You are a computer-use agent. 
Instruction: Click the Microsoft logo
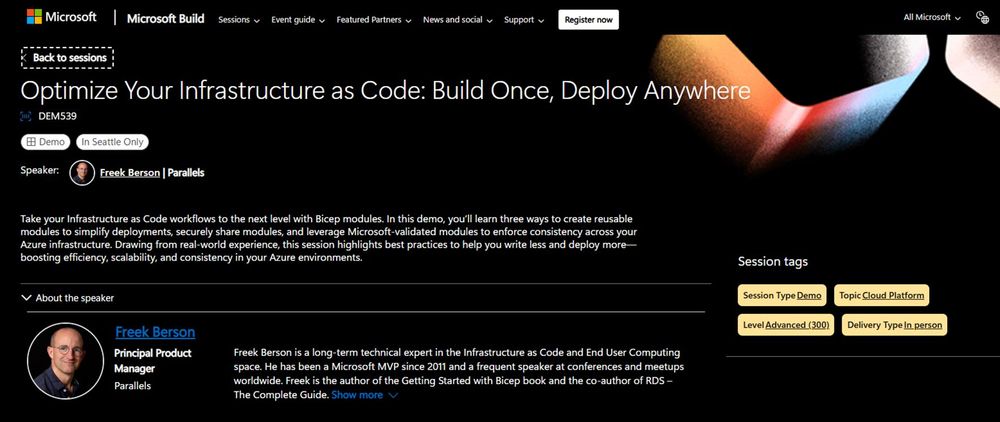(x=61, y=17)
